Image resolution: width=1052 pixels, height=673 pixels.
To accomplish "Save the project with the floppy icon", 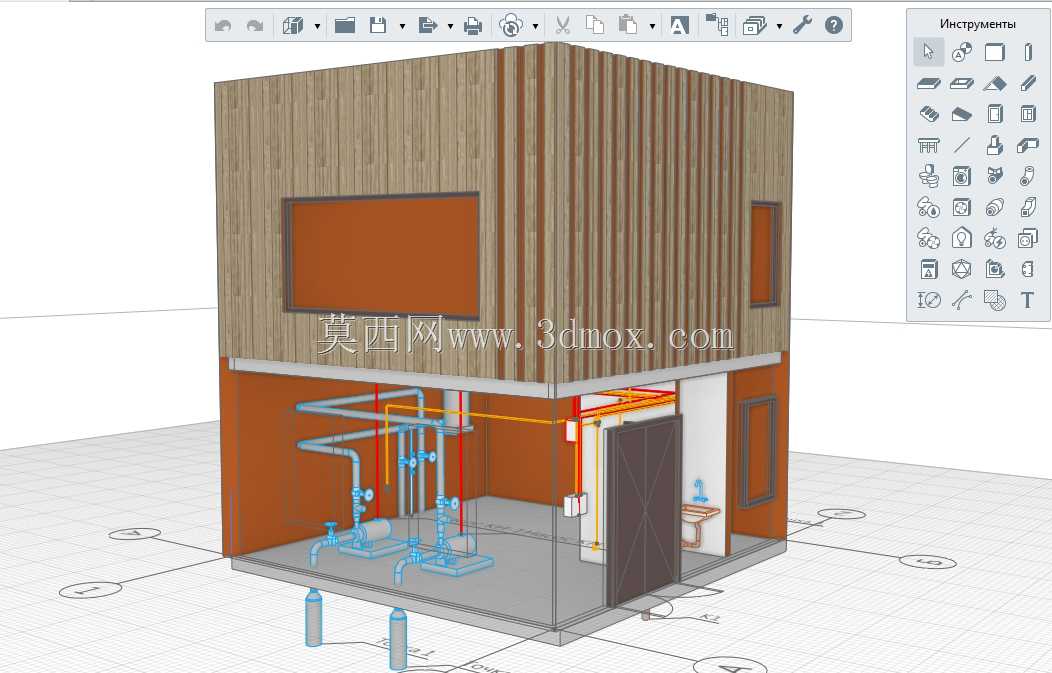I will click(378, 25).
